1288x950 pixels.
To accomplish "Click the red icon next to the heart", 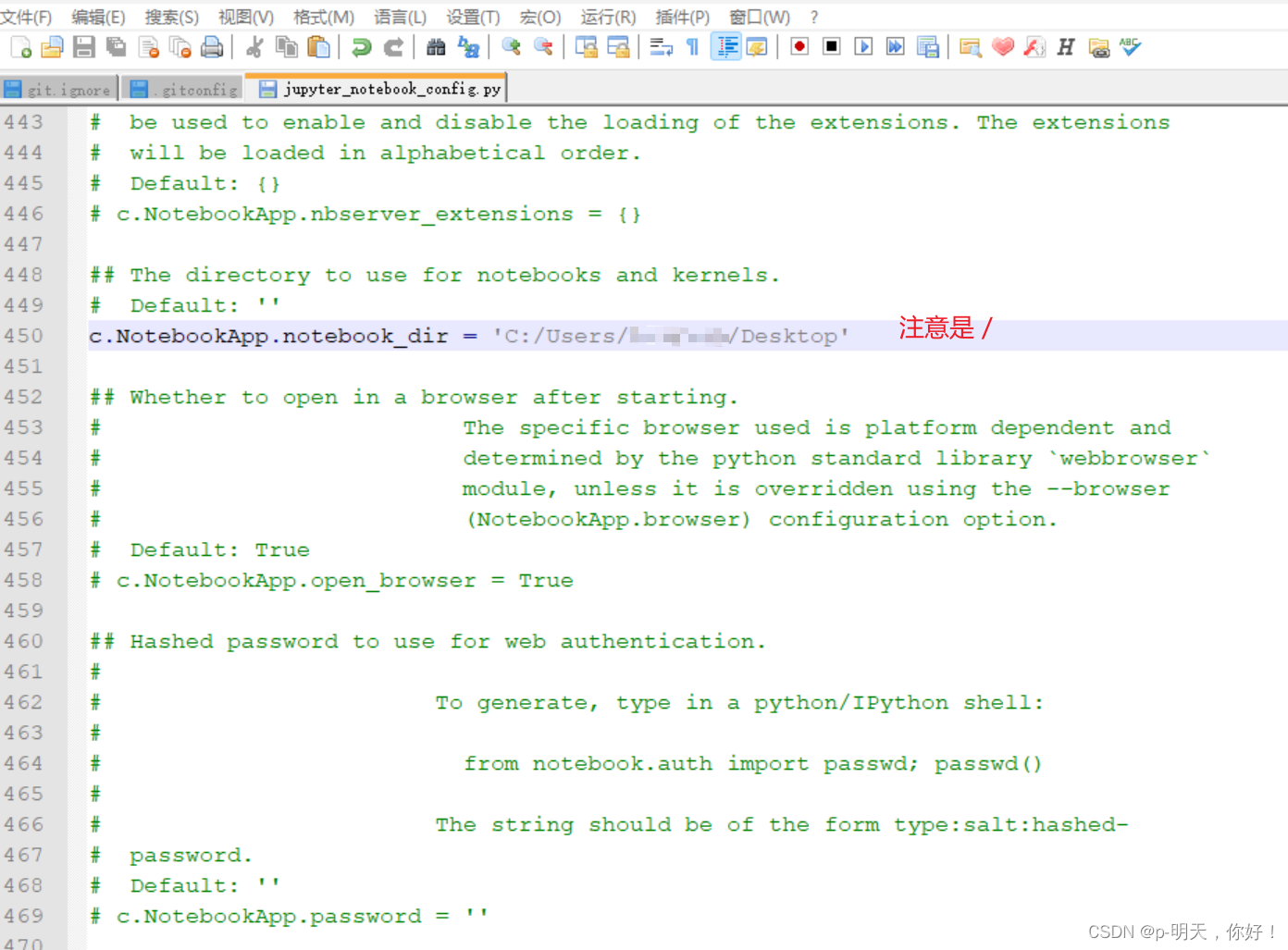I will [x=1034, y=47].
